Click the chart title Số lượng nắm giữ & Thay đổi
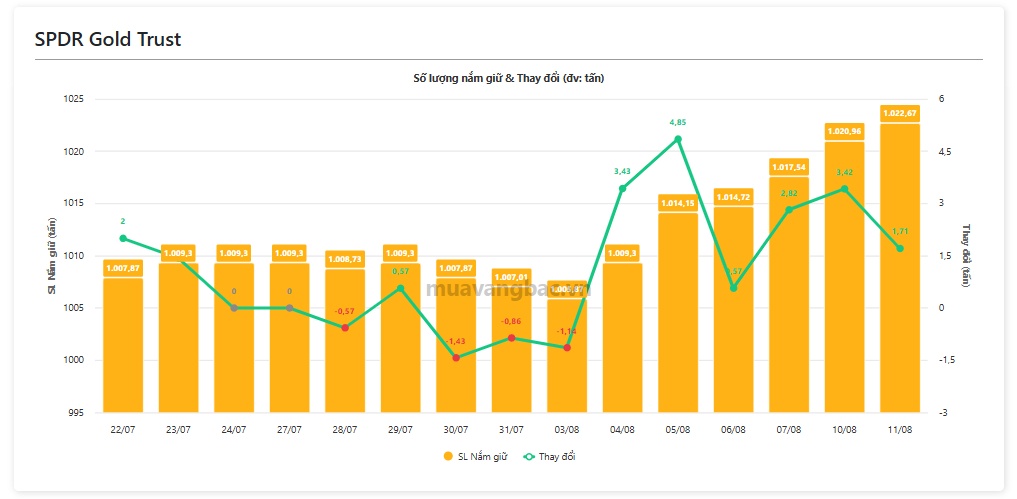The image size is (1017, 499). 509,79
